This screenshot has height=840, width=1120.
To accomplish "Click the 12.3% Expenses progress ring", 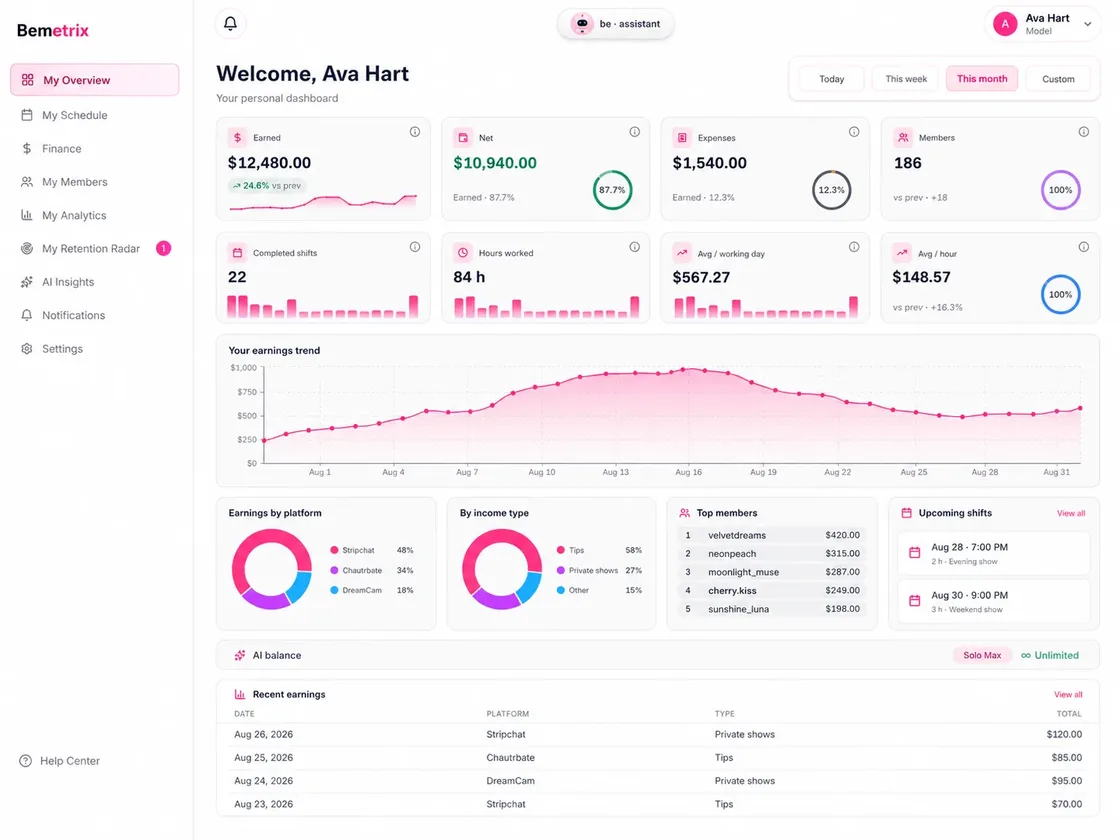I will tap(831, 190).
